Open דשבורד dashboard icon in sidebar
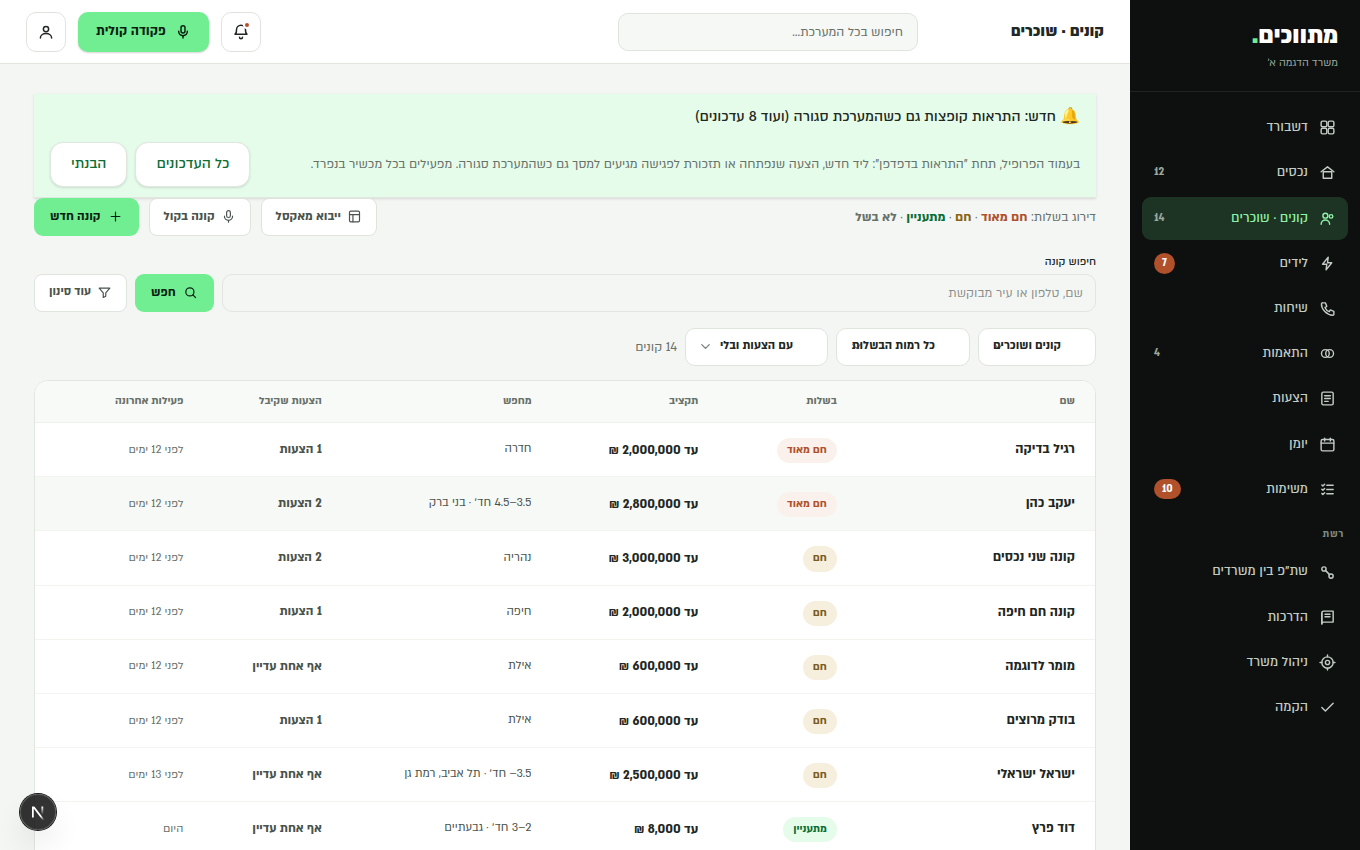Image resolution: width=1360 pixels, height=850 pixels. coord(1327,127)
